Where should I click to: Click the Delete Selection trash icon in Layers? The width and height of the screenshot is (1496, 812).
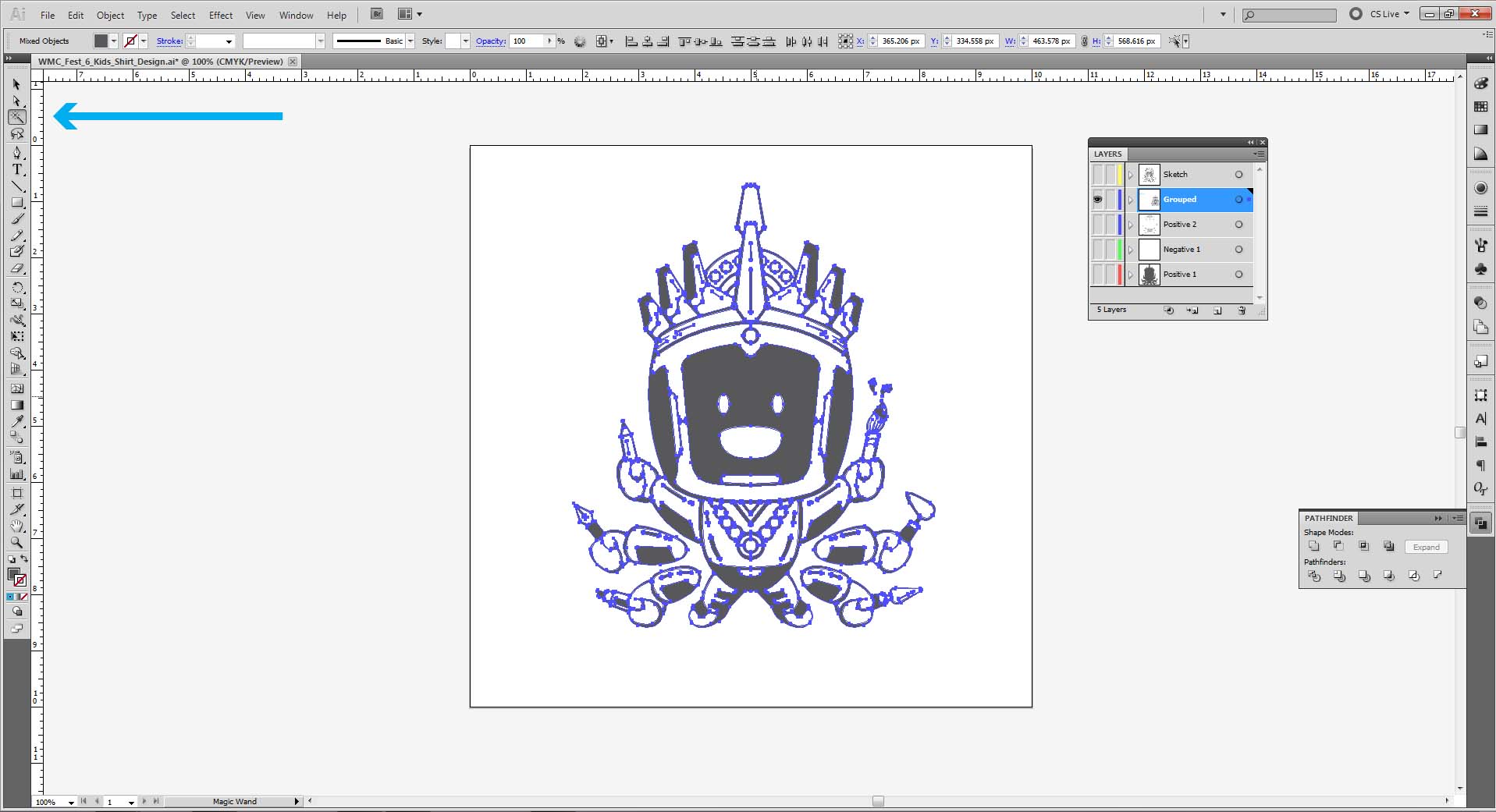point(1242,310)
